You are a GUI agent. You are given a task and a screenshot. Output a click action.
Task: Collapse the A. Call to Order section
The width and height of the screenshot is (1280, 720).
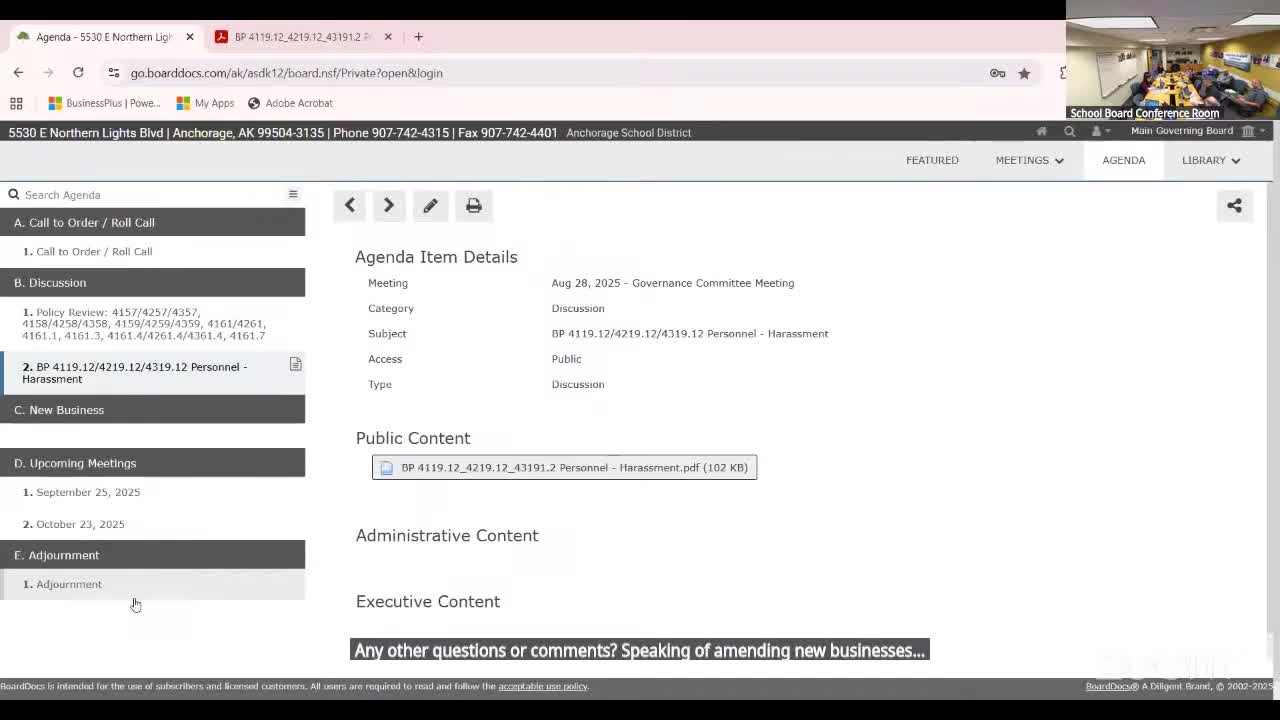click(152, 222)
